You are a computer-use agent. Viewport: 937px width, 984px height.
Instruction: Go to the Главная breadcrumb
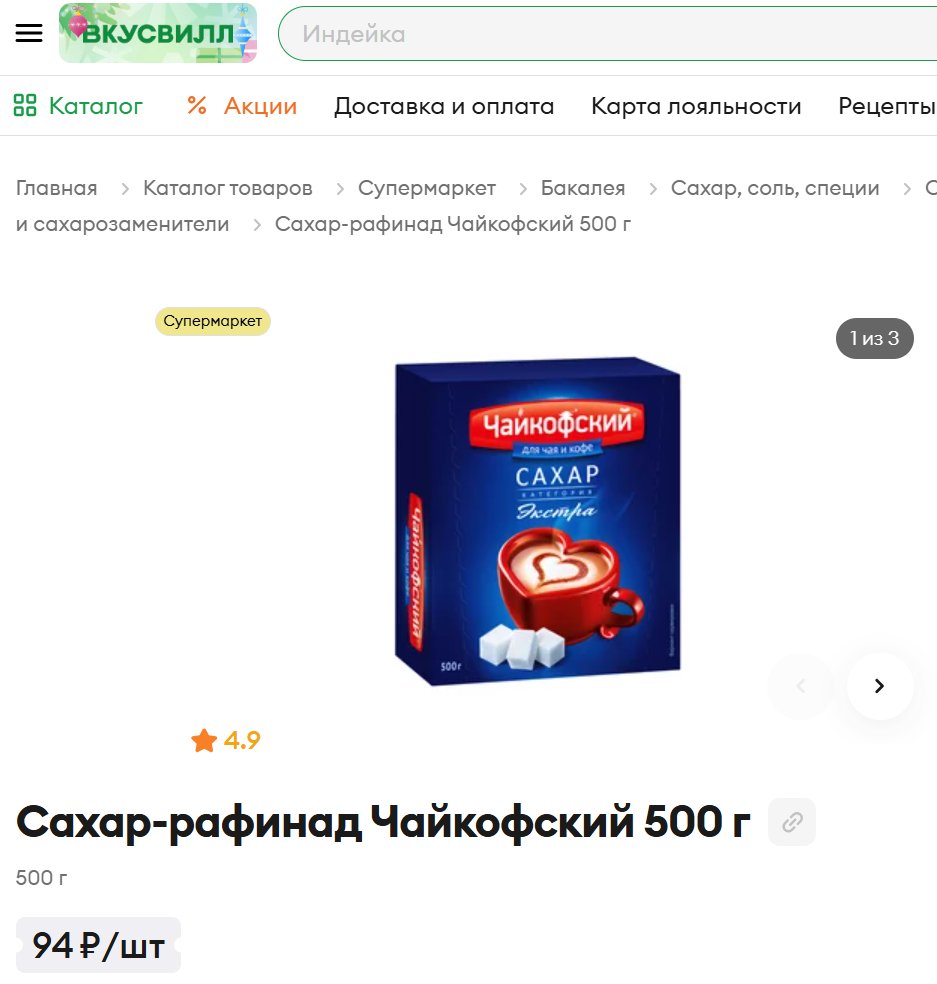[x=56, y=188]
